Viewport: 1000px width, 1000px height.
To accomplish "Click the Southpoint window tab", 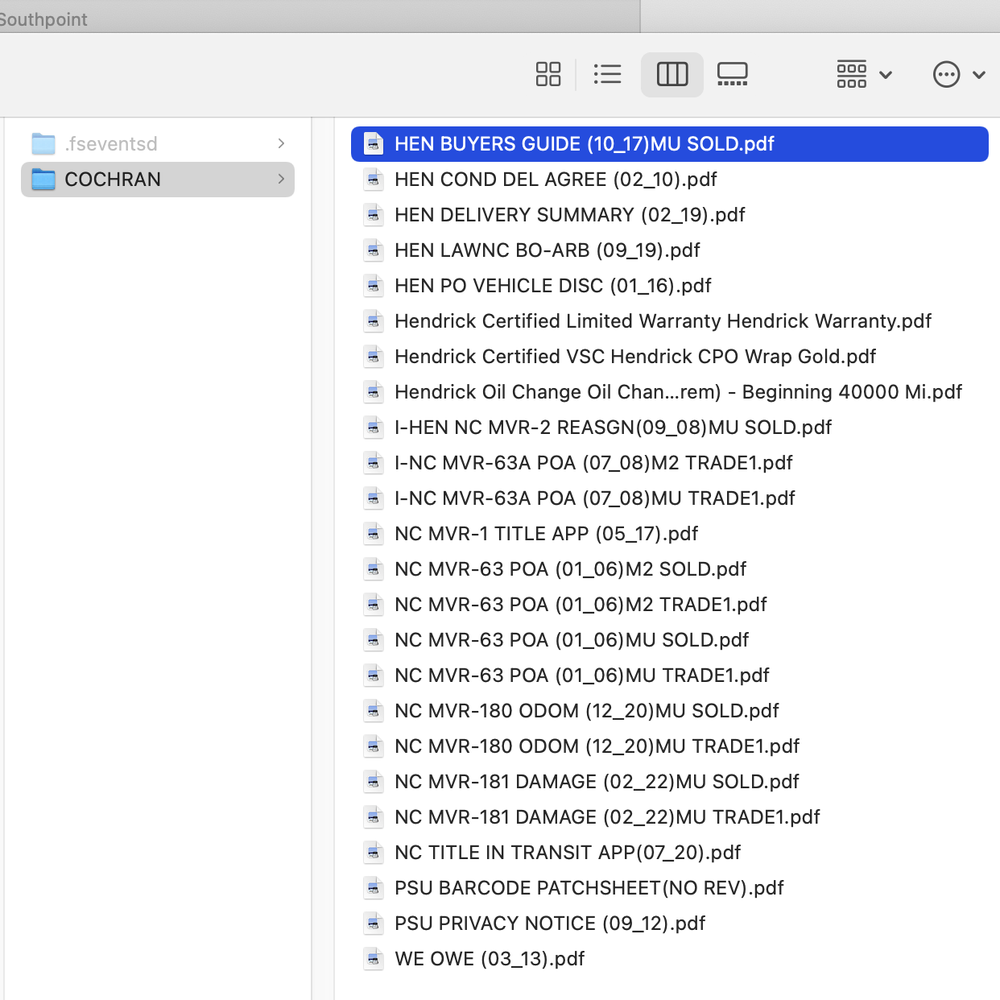I will [x=319, y=17].
